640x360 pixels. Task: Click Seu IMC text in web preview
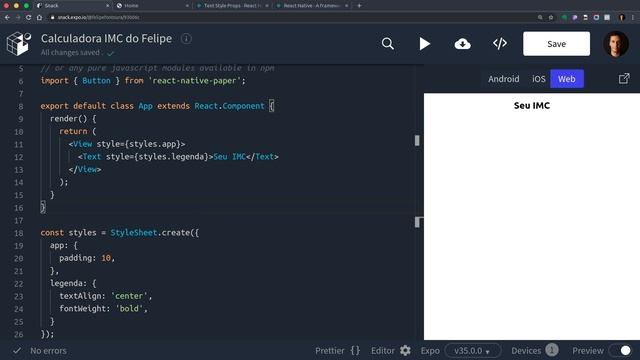click(531, 105)
